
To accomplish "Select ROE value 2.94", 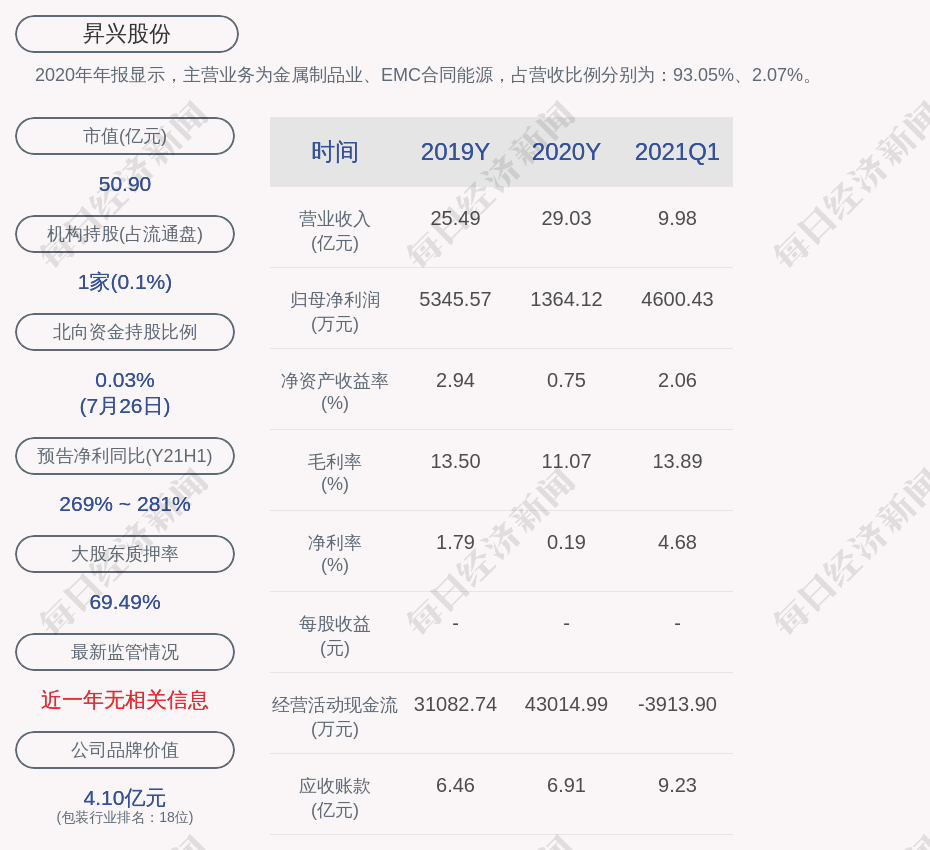I will click(x=455, y=380).
